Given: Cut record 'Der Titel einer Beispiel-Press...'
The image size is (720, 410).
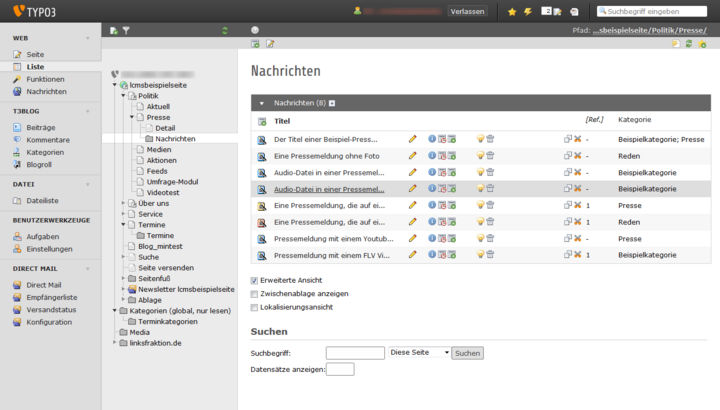Looking at the screenshot, I should [578, 139].
